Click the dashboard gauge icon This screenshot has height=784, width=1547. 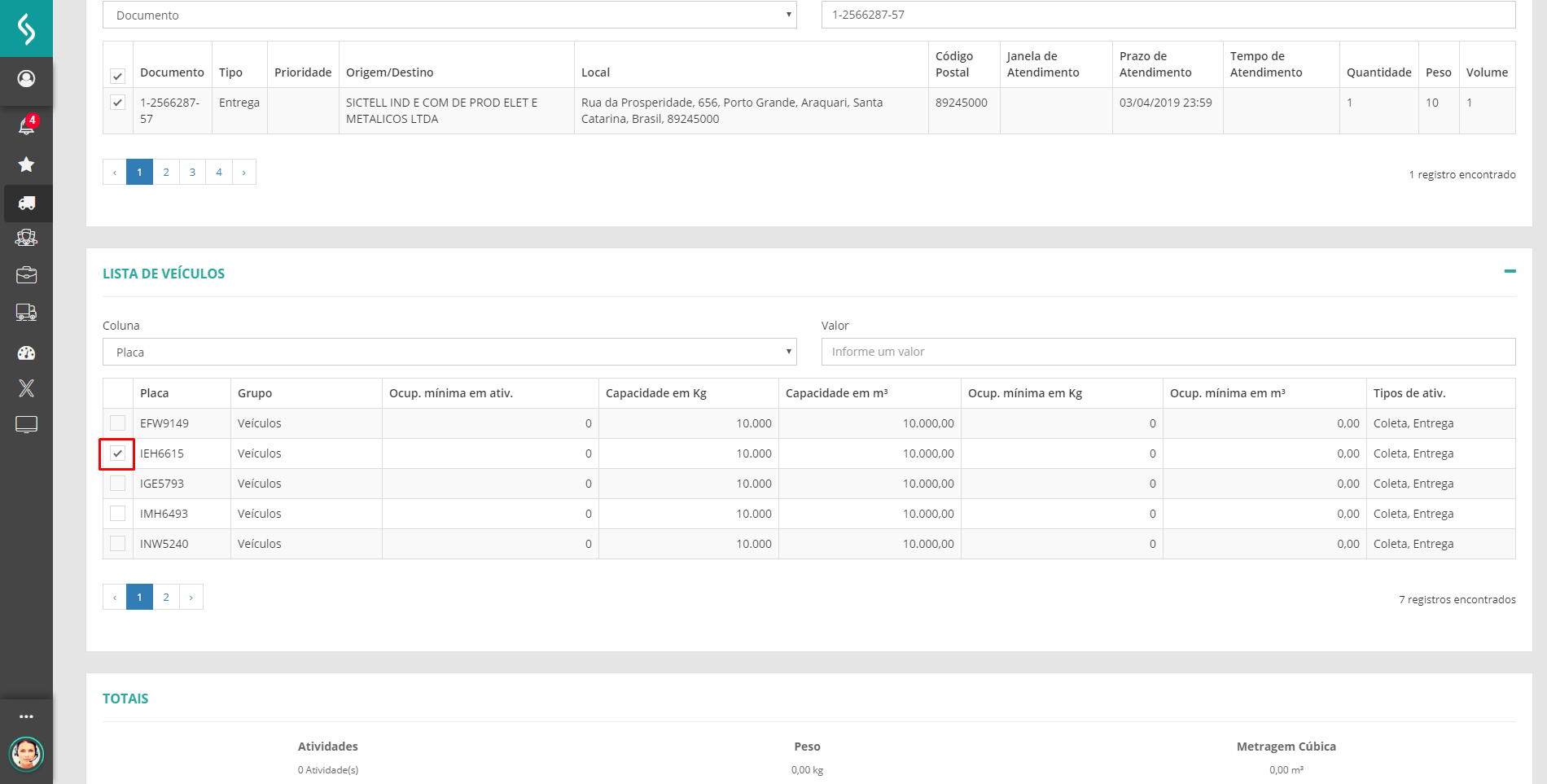[26, 353]
